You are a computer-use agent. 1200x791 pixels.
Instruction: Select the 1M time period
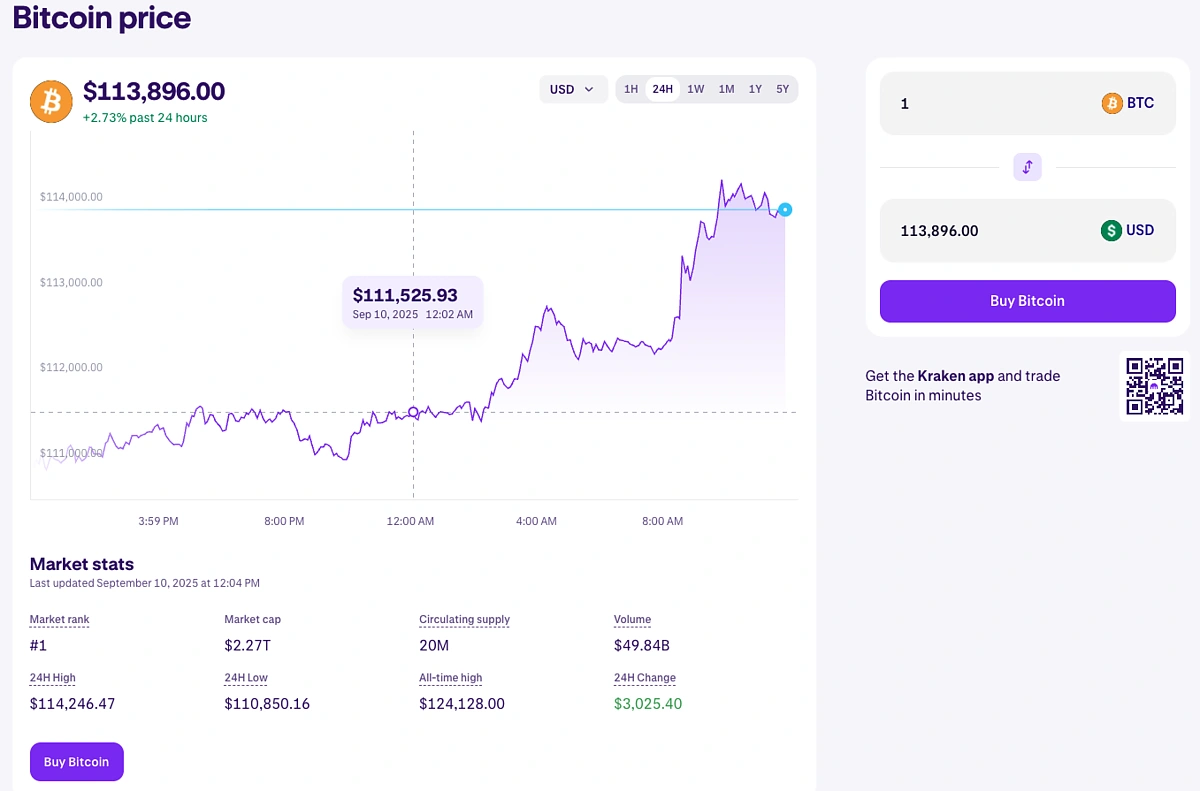point(725,88)
